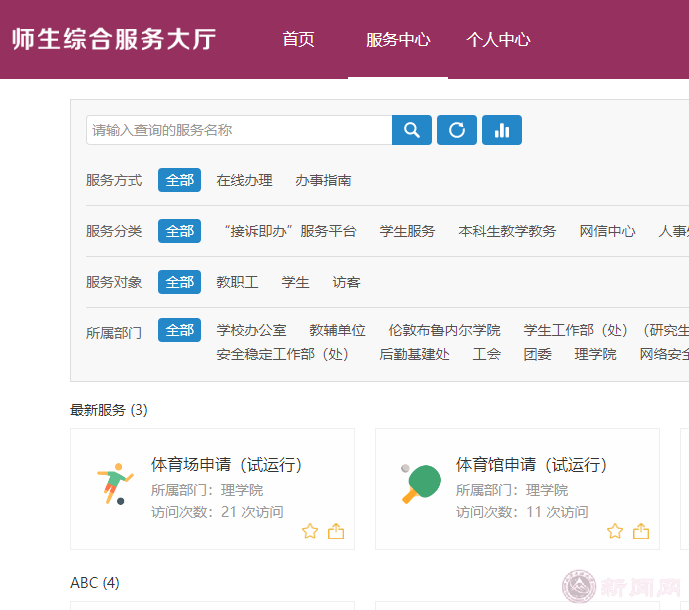Click the refresh reset icon button

tap(457, 130)
